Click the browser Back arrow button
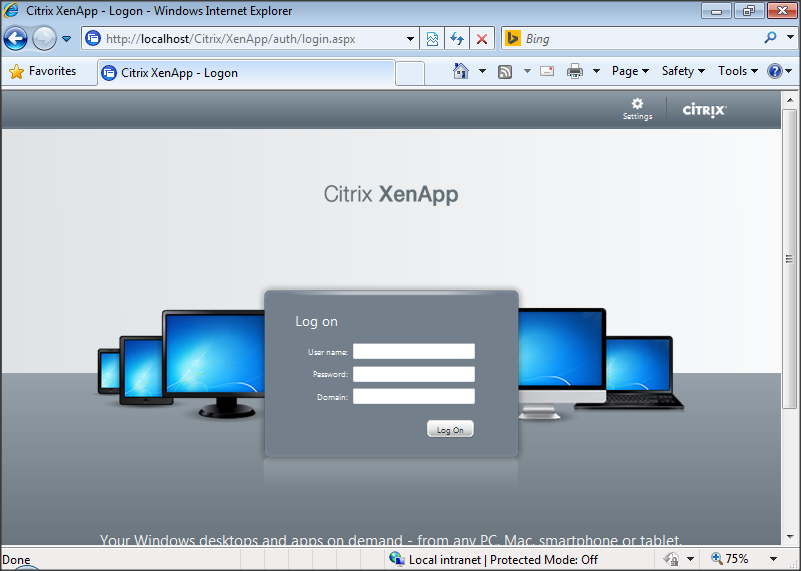The height and width of the screenshot is (571, 801). [x=15, y=39]
